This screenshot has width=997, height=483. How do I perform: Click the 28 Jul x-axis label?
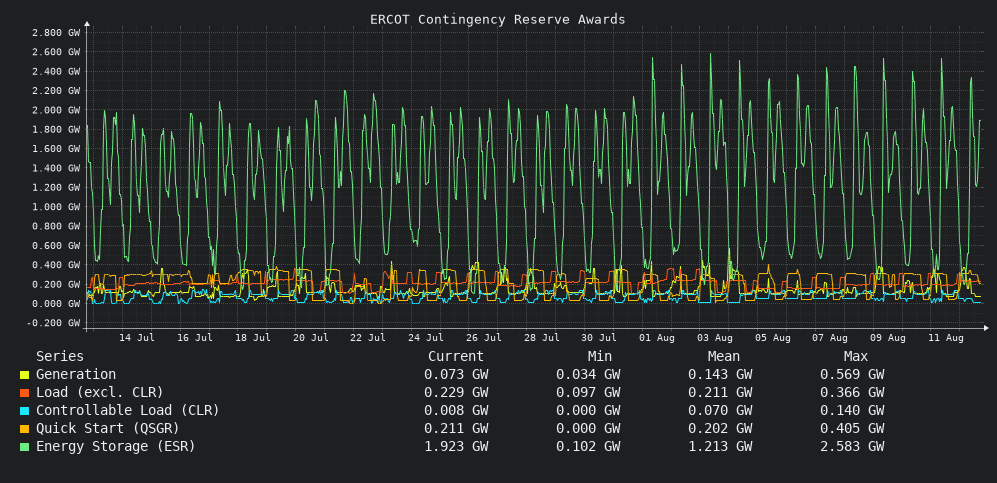tap(541, 338)
